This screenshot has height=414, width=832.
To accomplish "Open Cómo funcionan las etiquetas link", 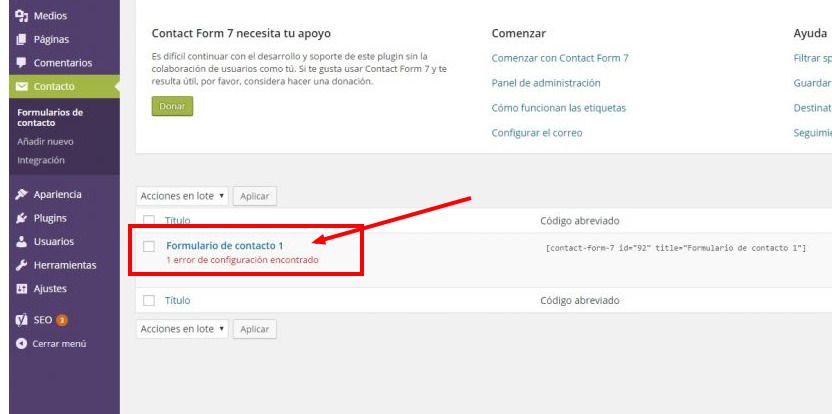I will point(559,108).
